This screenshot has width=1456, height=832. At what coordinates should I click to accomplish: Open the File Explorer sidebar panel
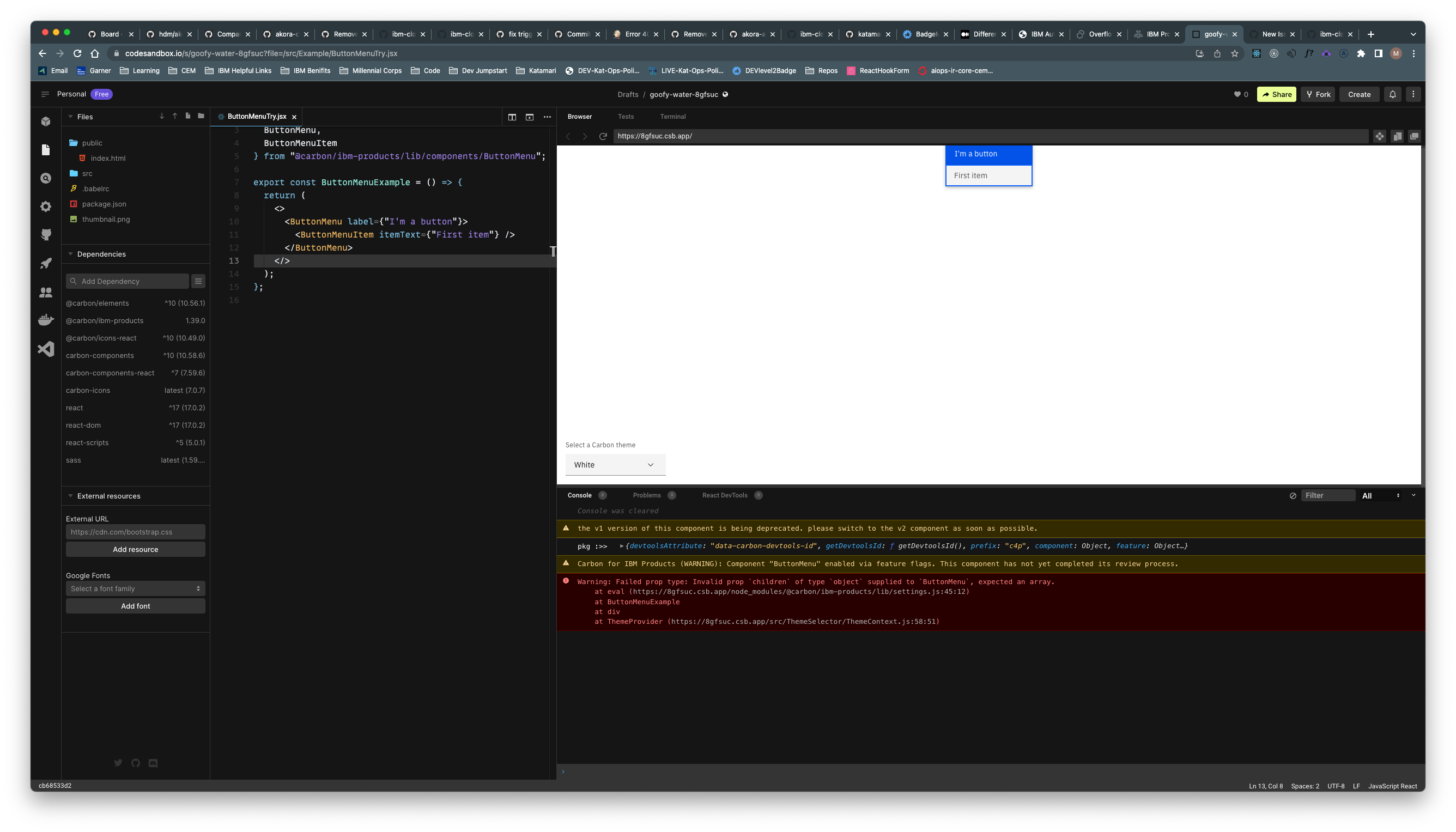tap(45, 150)
